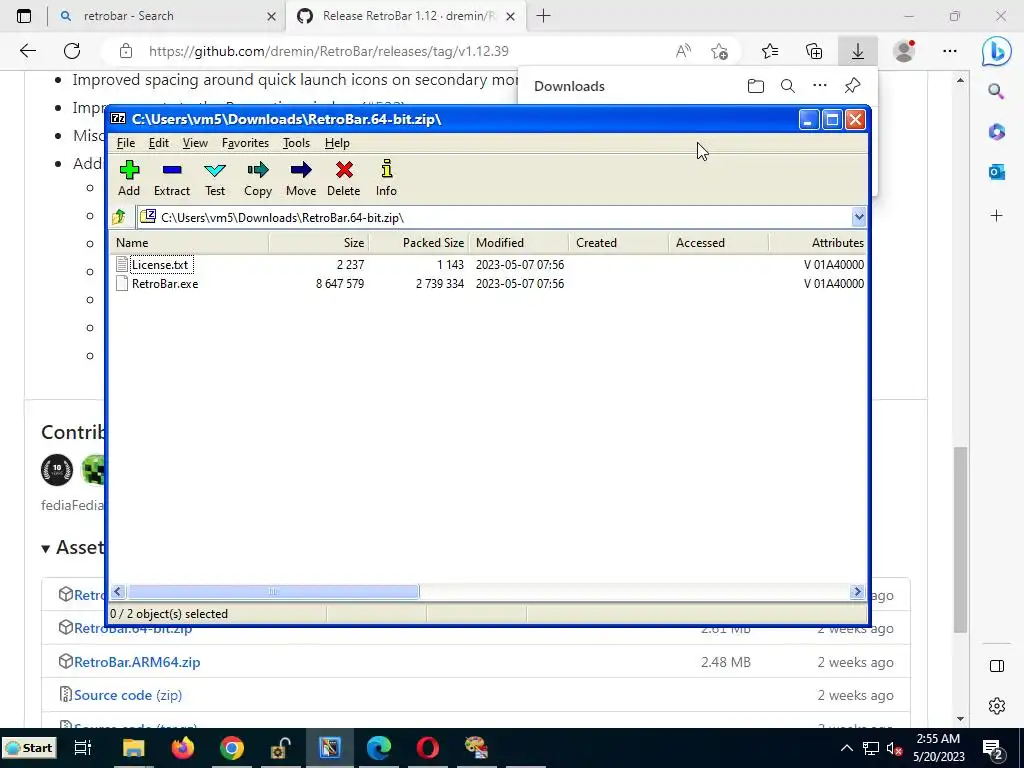Click the 7-Zip archive path field
Viewport: 1024px width, 768px height.
[494, 217]
